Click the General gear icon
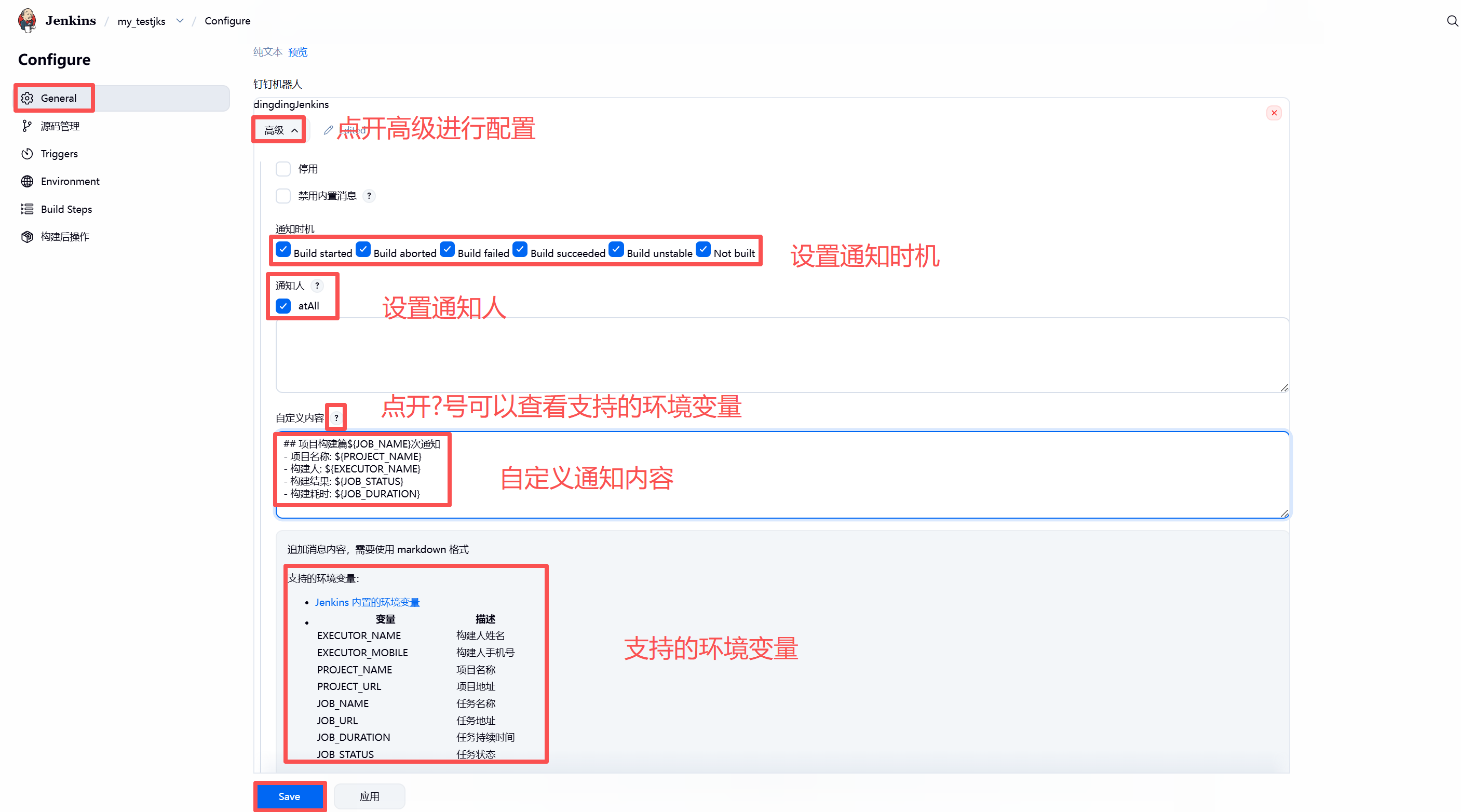Viewport: 1461px width, 812px height. tap(27, 98)
